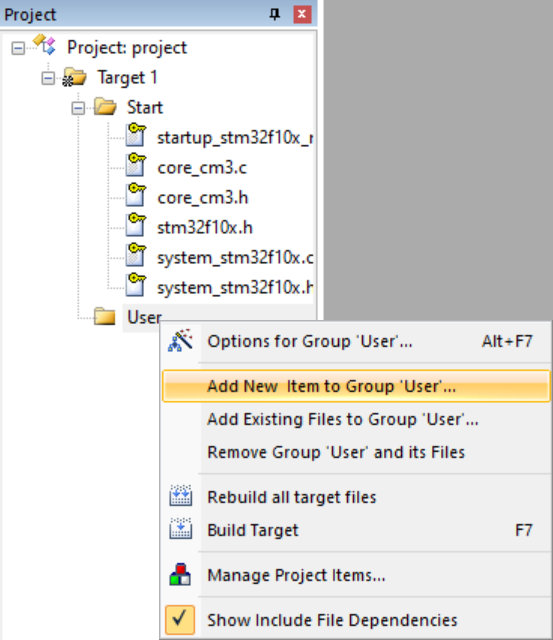Open Options for Group 'User'
Viewport: 553px width, 640px height.
355,341
